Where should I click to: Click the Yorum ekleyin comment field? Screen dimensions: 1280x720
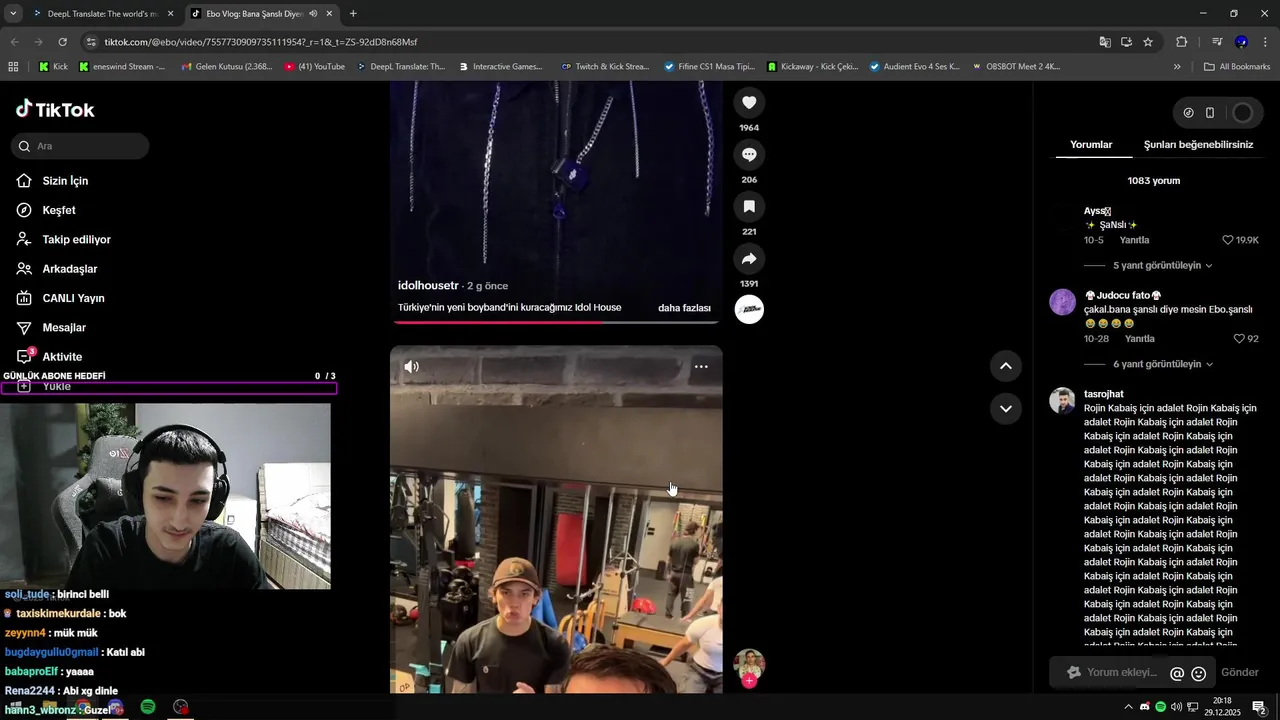(1122, 673)
